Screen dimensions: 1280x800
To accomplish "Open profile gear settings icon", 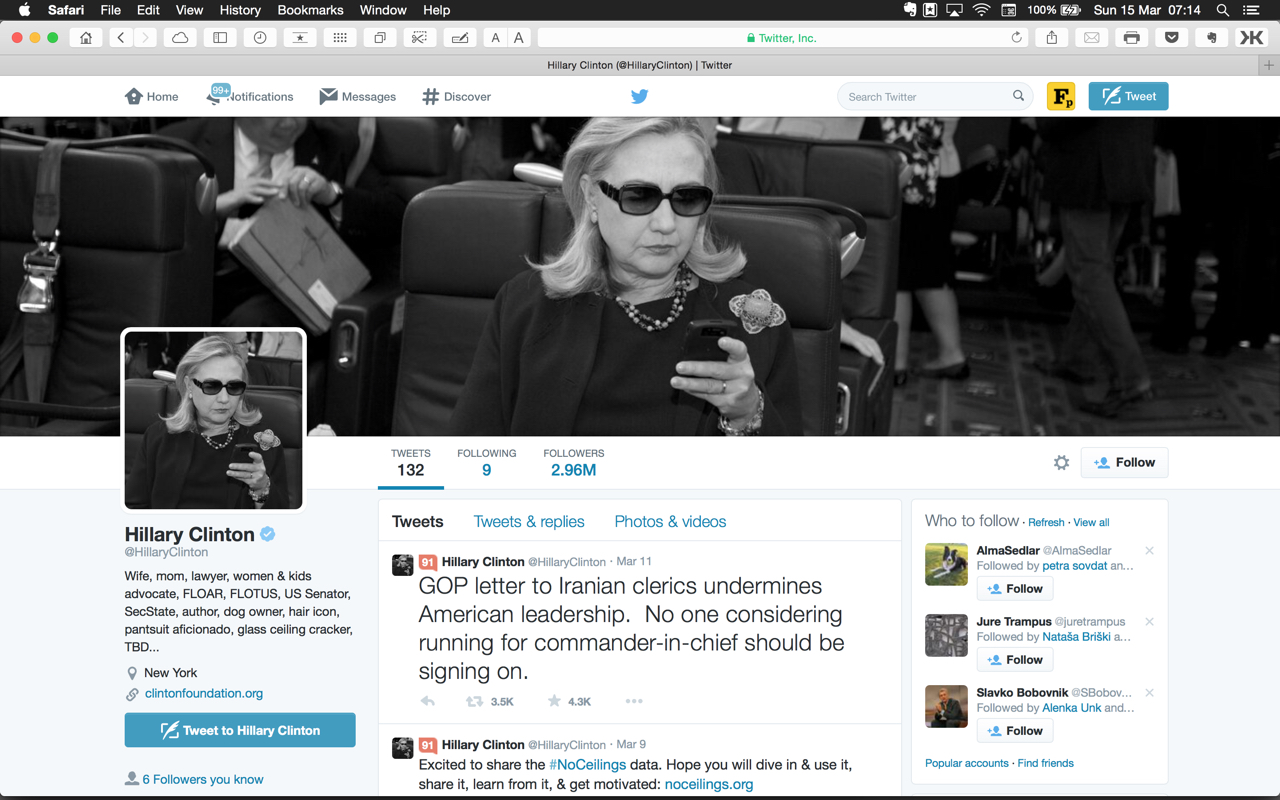I will point(1061,462).
